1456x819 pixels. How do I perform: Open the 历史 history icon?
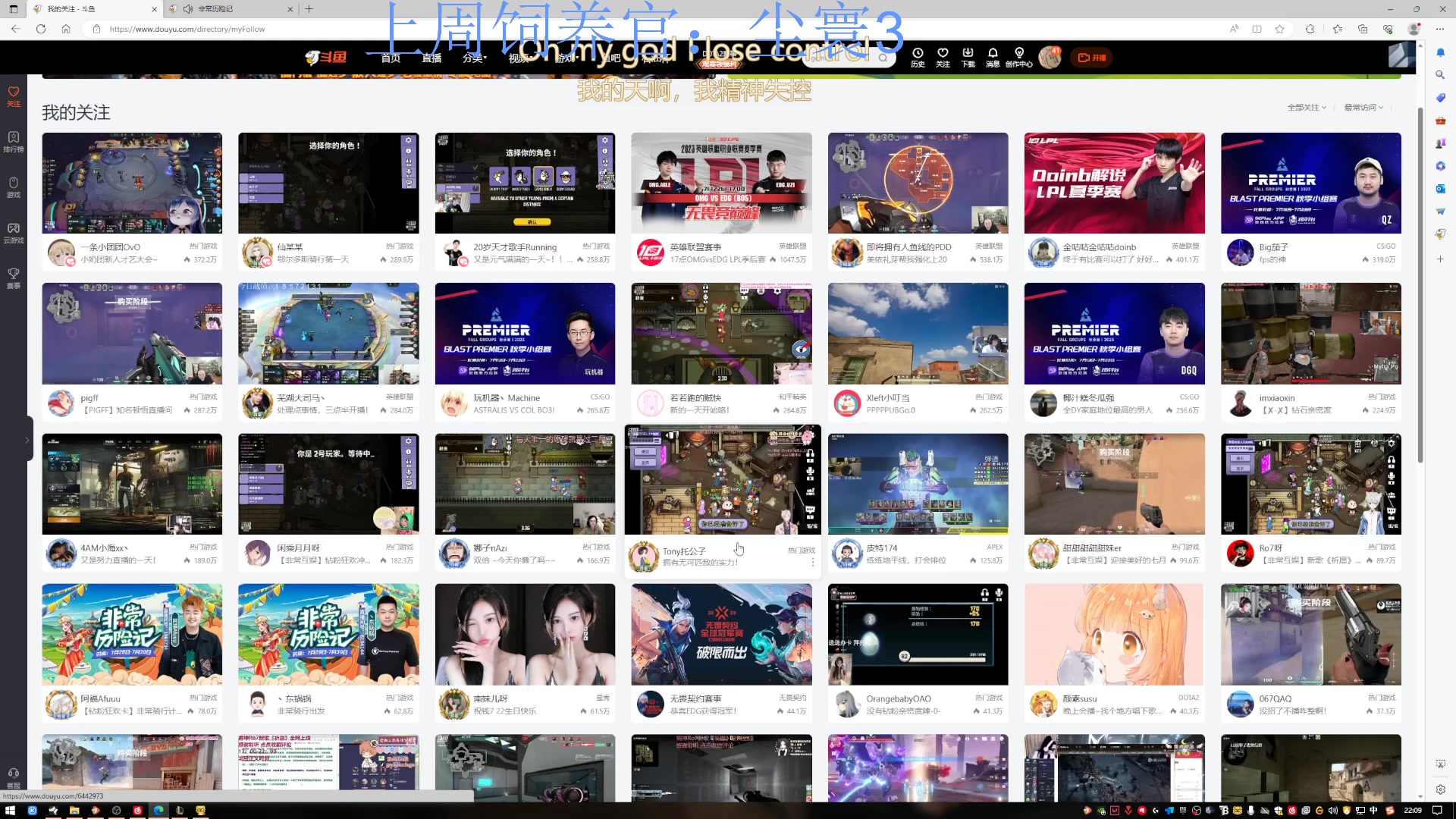(918, 58)
